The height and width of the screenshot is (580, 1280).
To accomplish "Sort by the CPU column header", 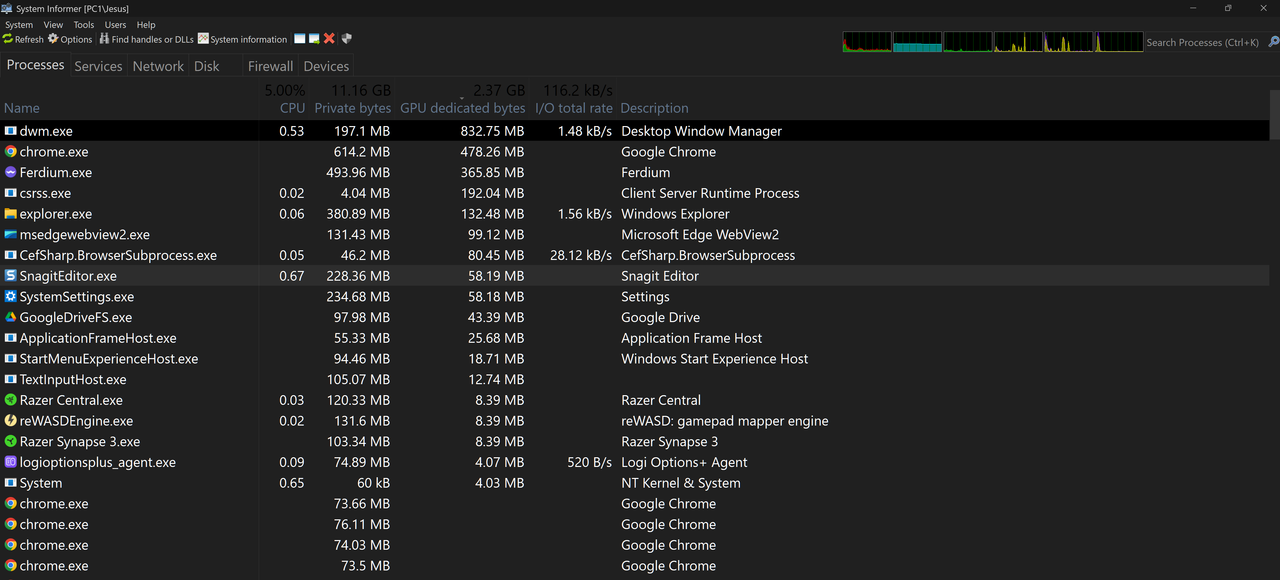I will click(292, 108).
